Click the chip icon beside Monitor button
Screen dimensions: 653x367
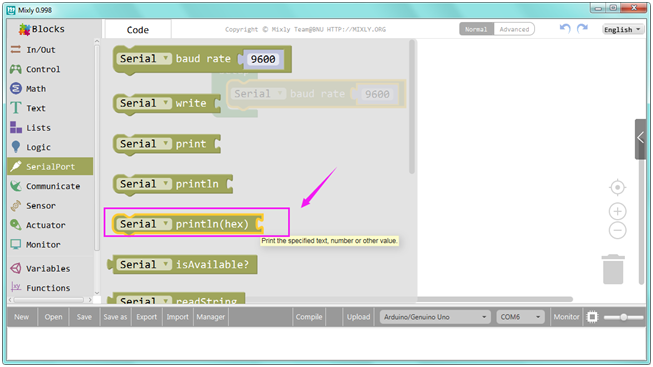(x=592, y=317)
